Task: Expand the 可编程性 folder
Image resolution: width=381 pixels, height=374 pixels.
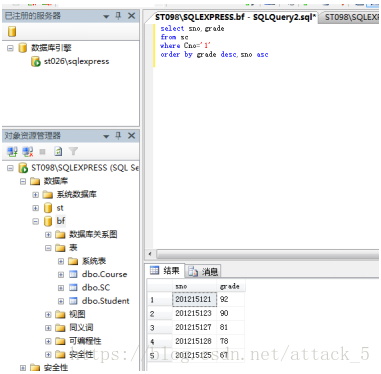Action: (48, 341)
